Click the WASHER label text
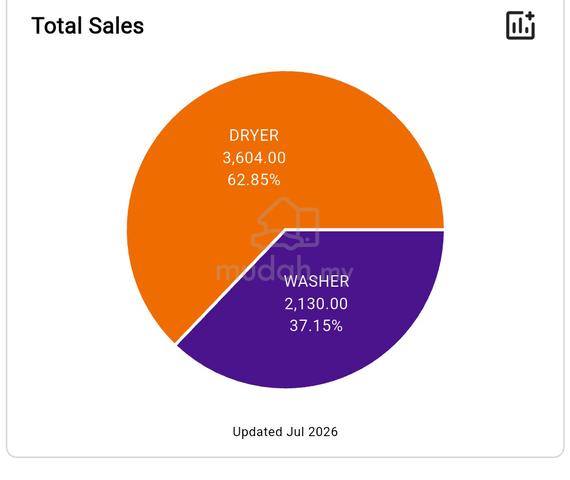 click(x=317, y=281)
